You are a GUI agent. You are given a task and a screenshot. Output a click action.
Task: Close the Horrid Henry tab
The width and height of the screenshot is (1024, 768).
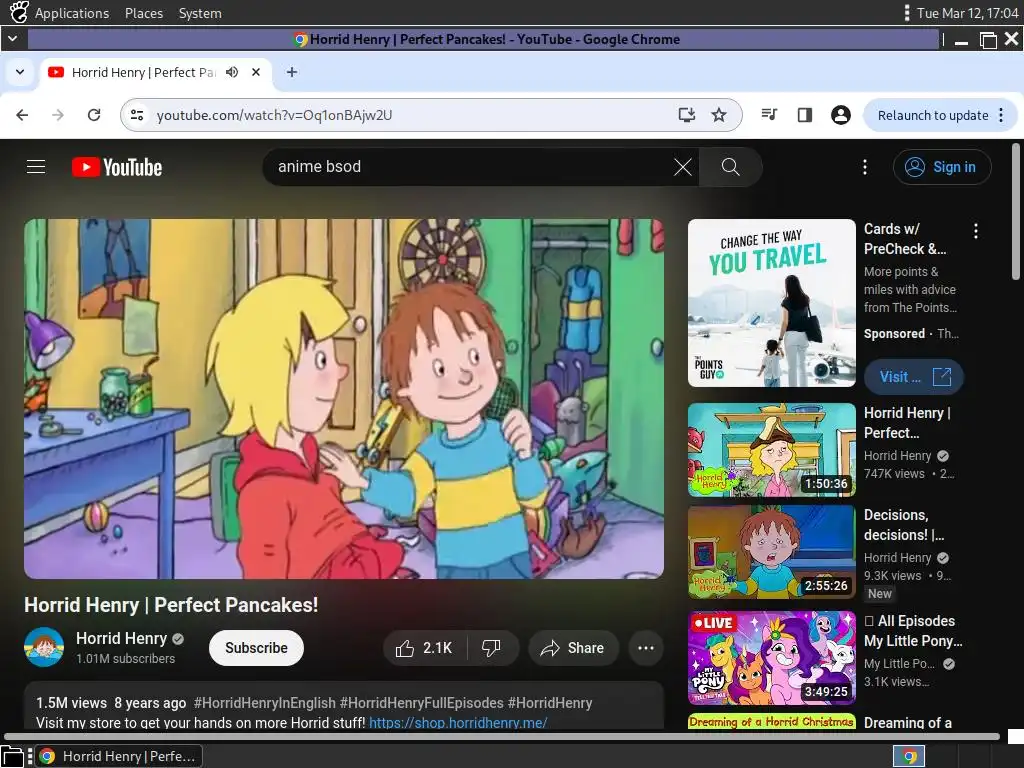pos(256,72)
